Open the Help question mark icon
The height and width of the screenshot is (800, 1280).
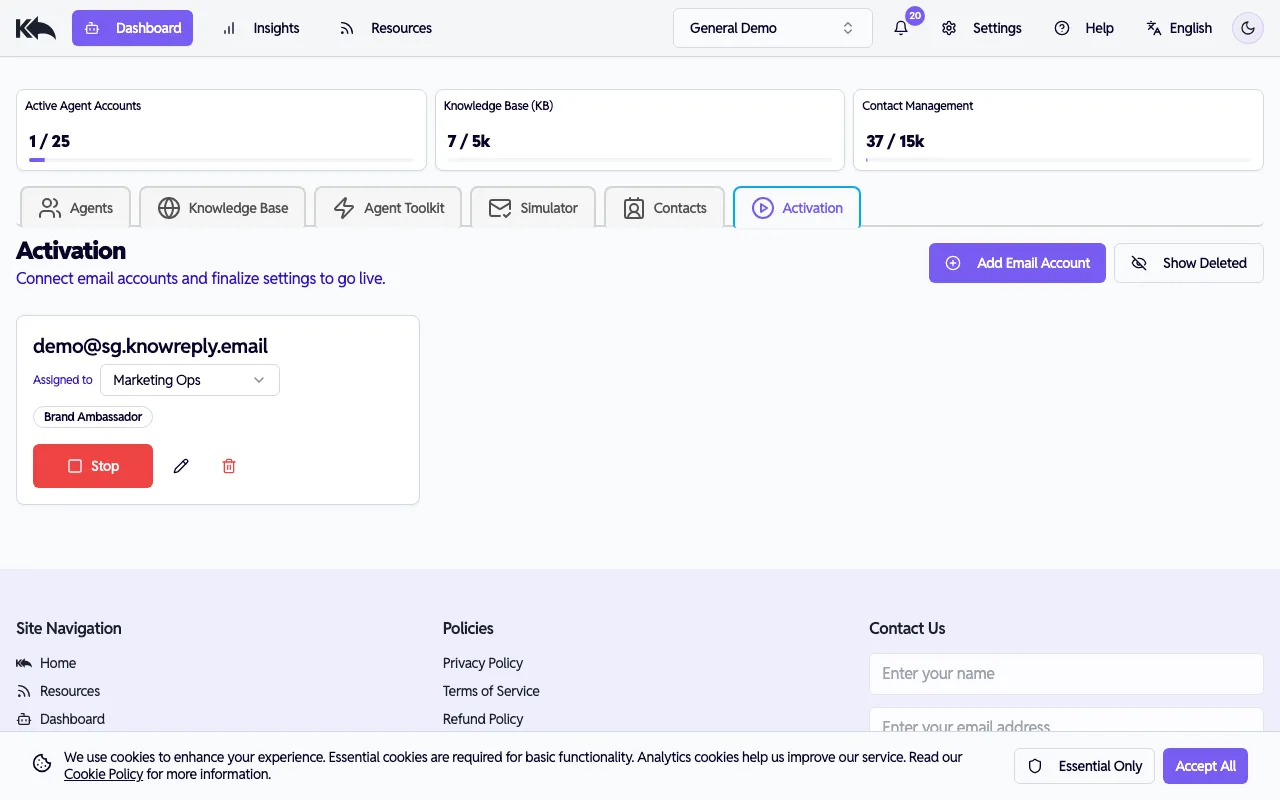pos(1062,28)
